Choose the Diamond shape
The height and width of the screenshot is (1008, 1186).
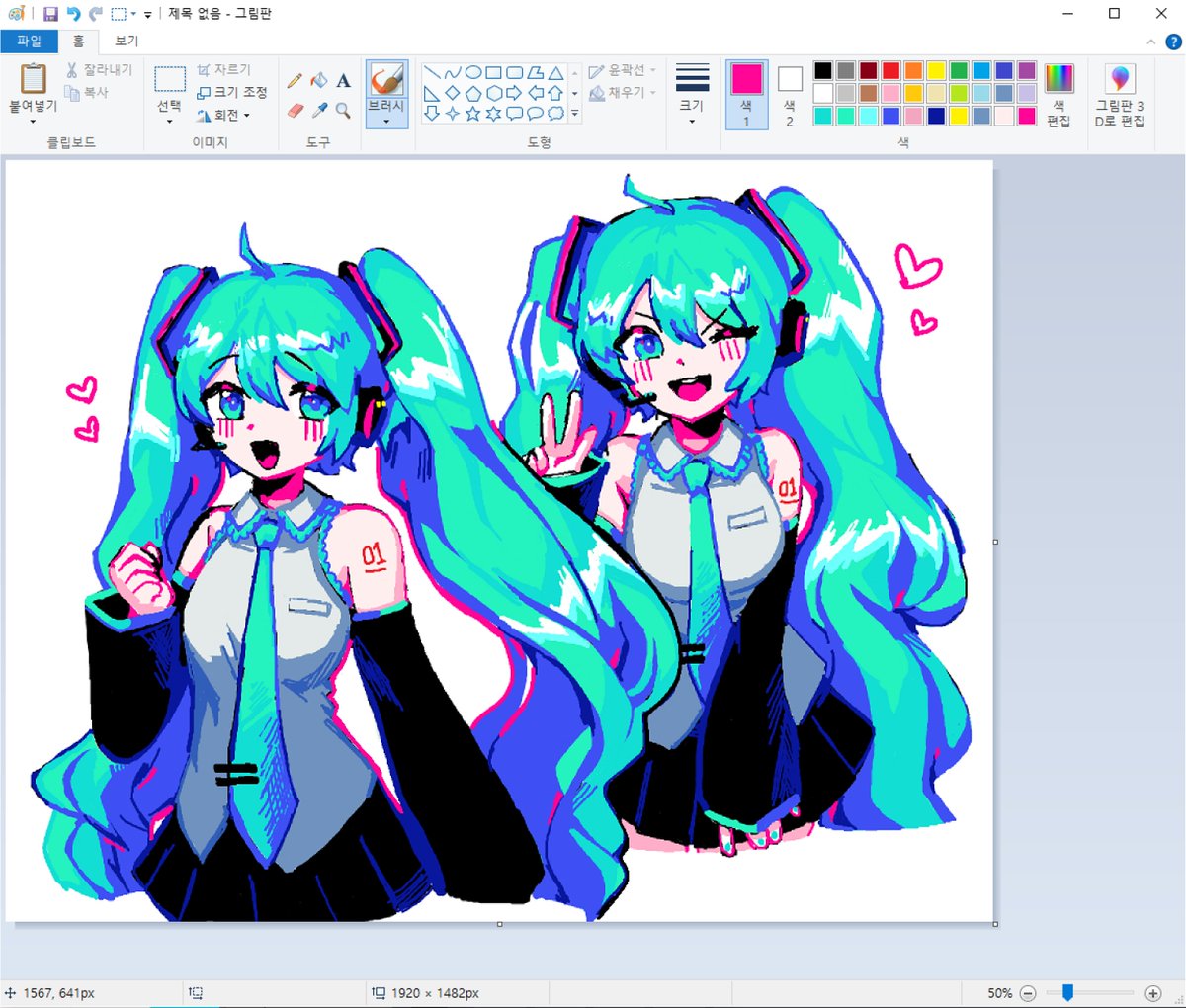coord(452,93)
